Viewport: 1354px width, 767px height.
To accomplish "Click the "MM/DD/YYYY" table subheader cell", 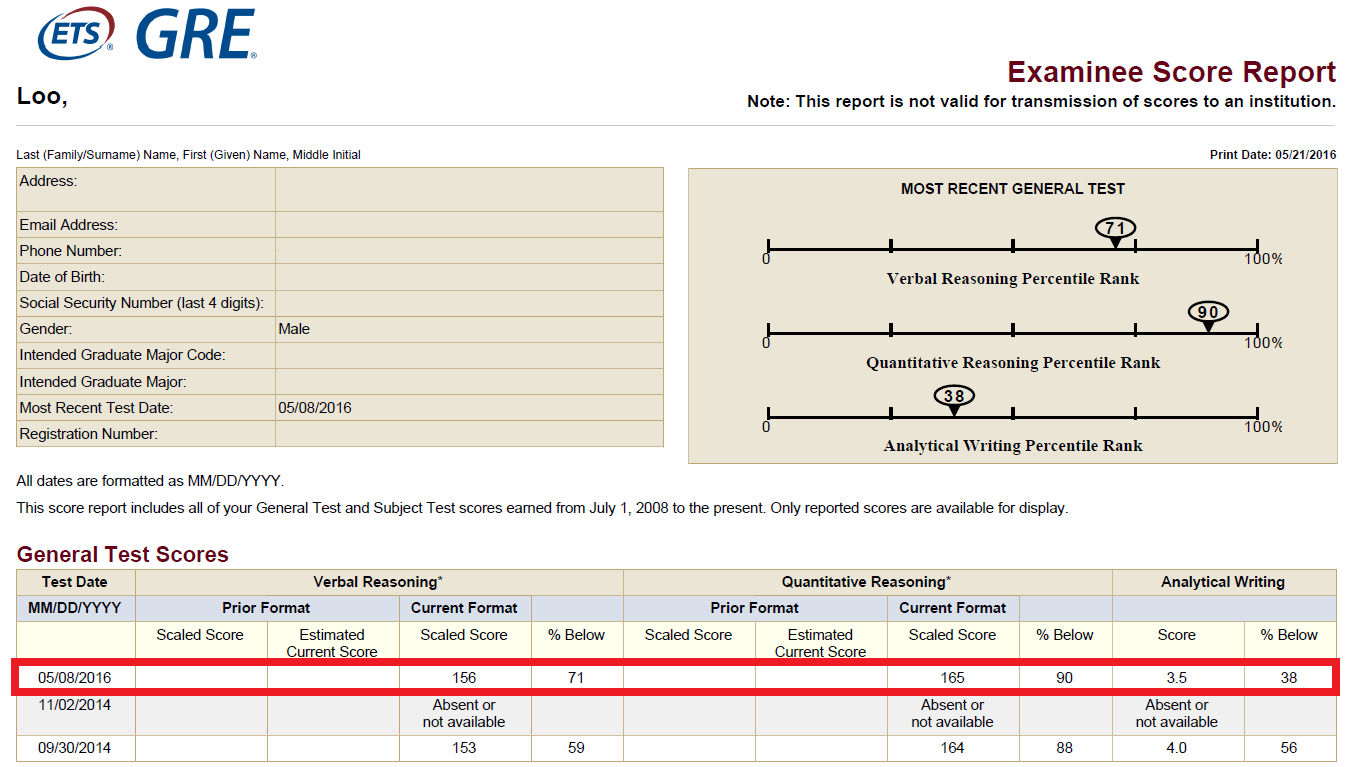I will [75, 608].
